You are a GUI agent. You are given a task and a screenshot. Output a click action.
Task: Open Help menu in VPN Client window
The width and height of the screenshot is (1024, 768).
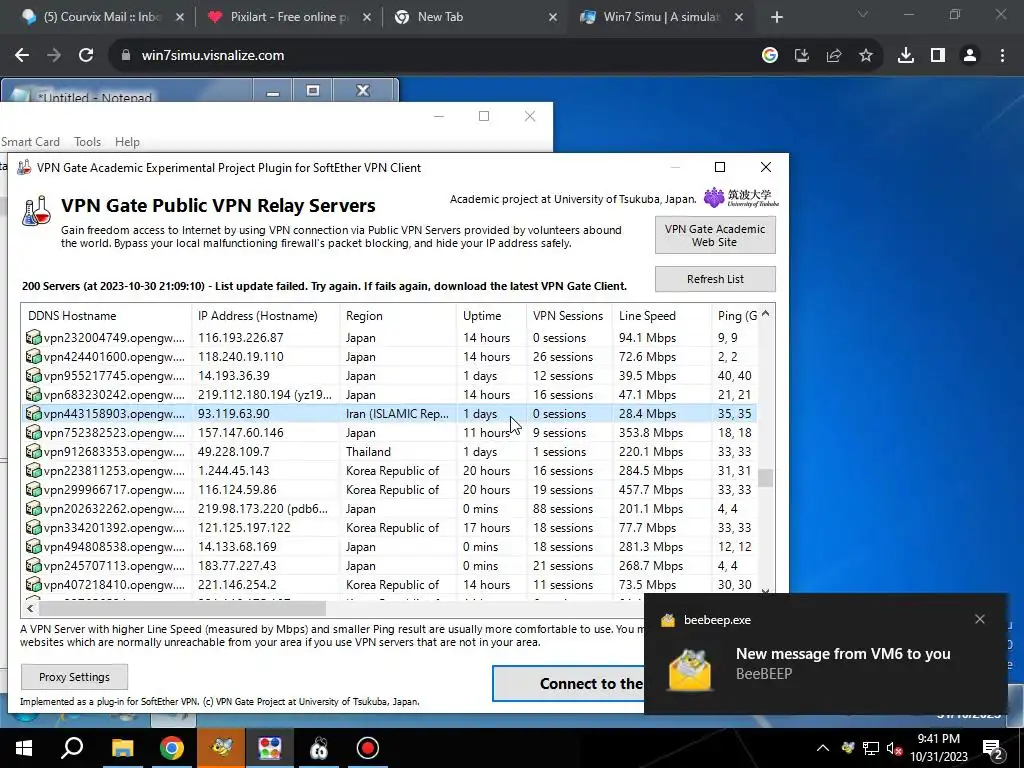click(127, 142)
